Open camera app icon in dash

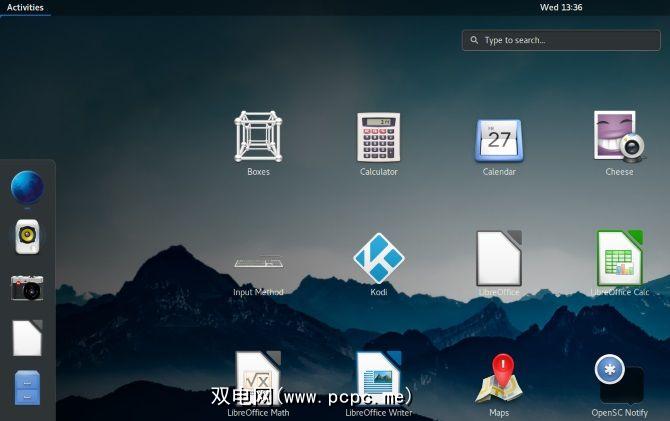[27, 288]
